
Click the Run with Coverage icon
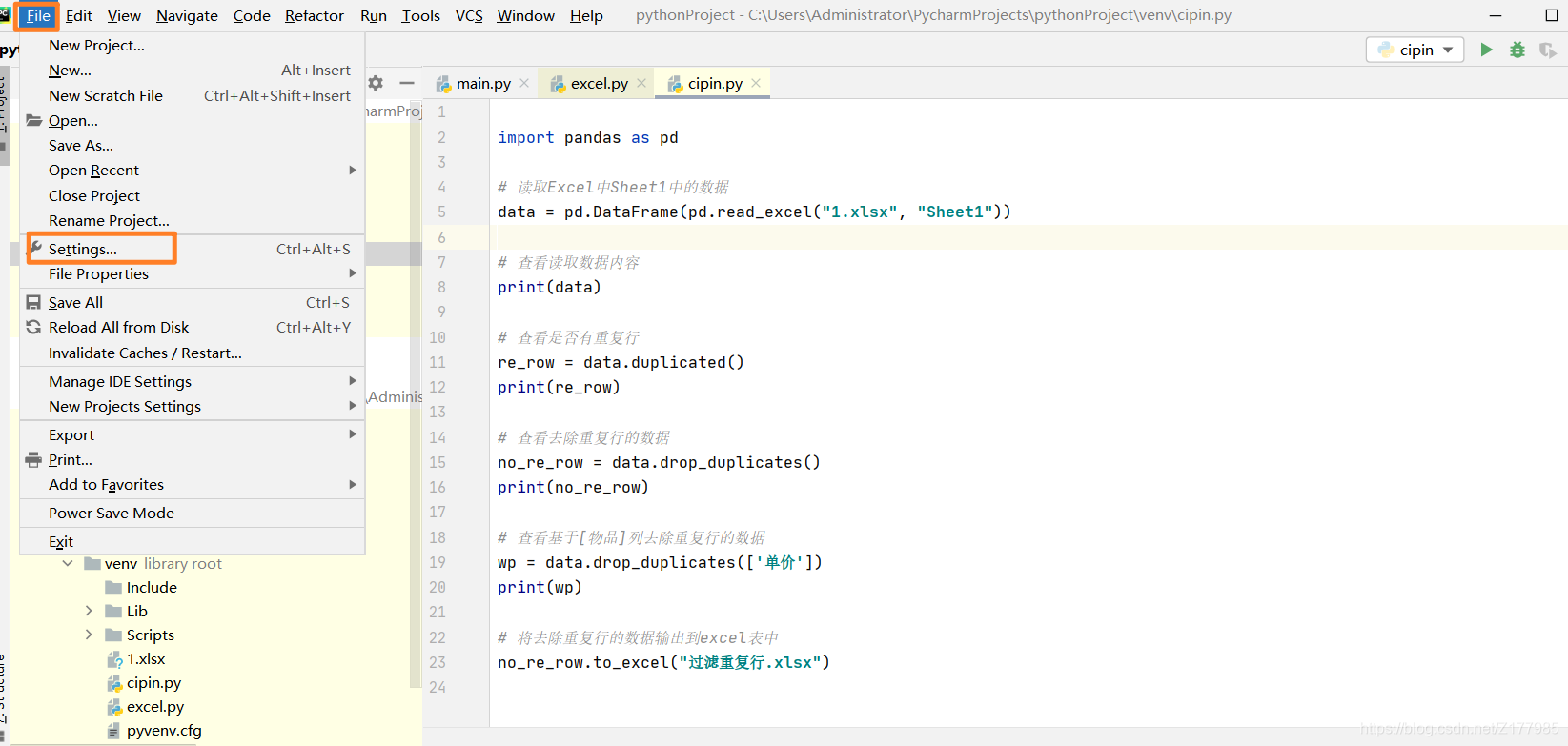point(1548,50)
